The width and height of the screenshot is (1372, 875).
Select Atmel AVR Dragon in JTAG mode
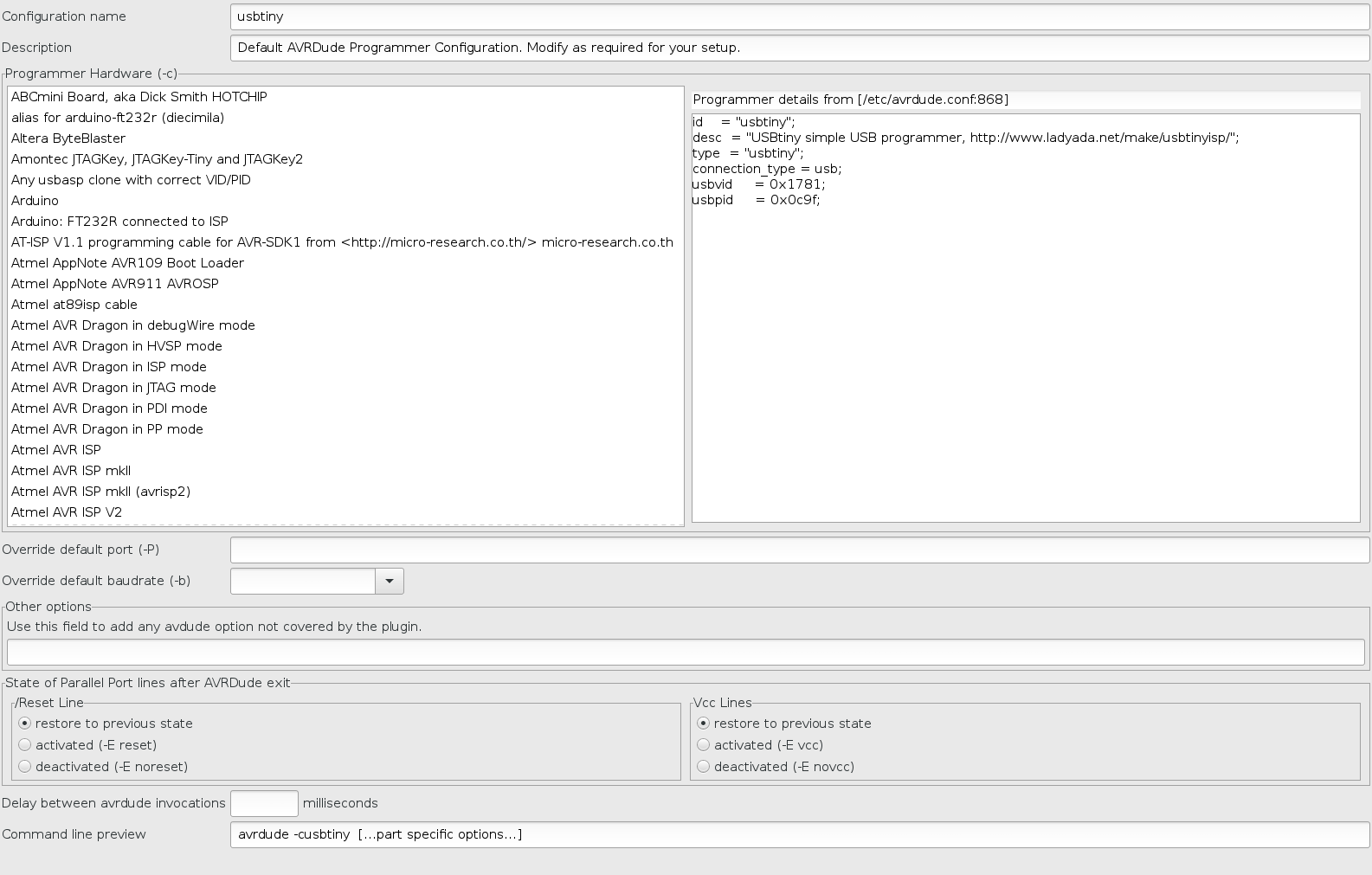point(345,388)
